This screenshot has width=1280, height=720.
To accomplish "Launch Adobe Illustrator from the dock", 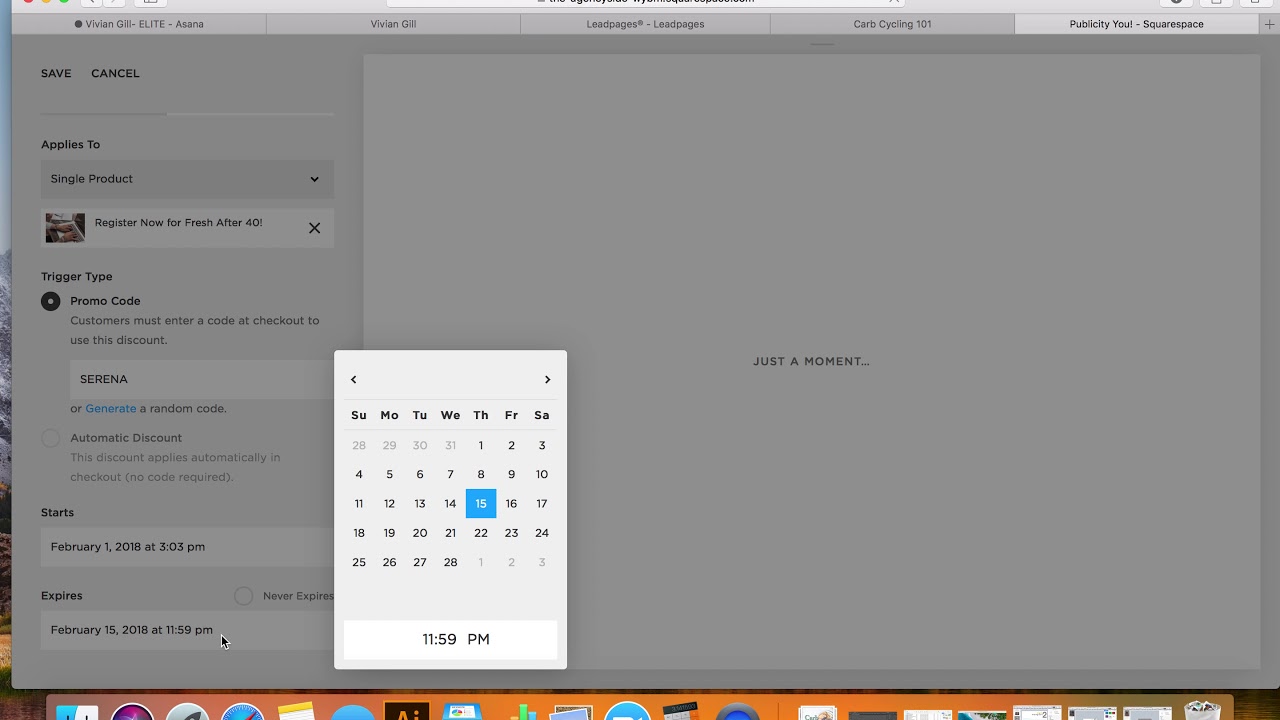I will pos(407,712).
